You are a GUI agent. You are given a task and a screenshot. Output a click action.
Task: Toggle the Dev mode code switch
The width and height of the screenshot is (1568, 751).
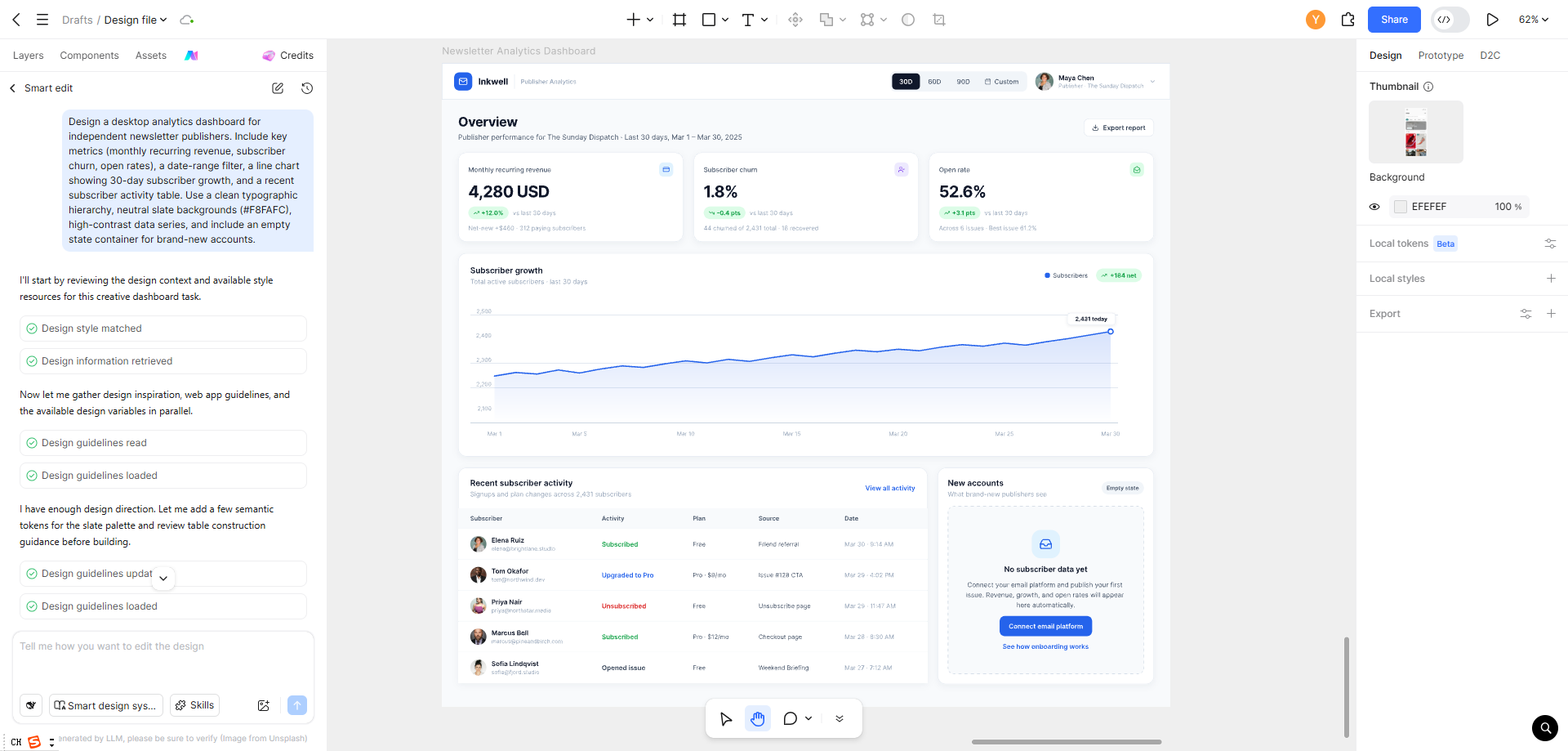pos(1450,20)
